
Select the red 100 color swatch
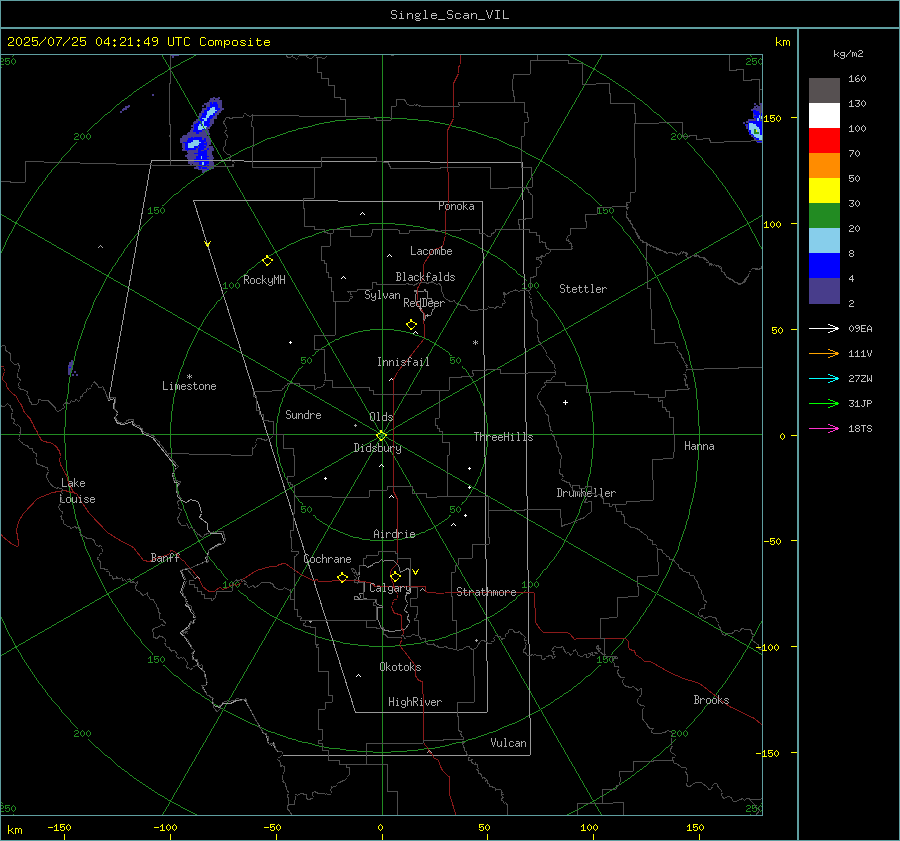[824, 141]
